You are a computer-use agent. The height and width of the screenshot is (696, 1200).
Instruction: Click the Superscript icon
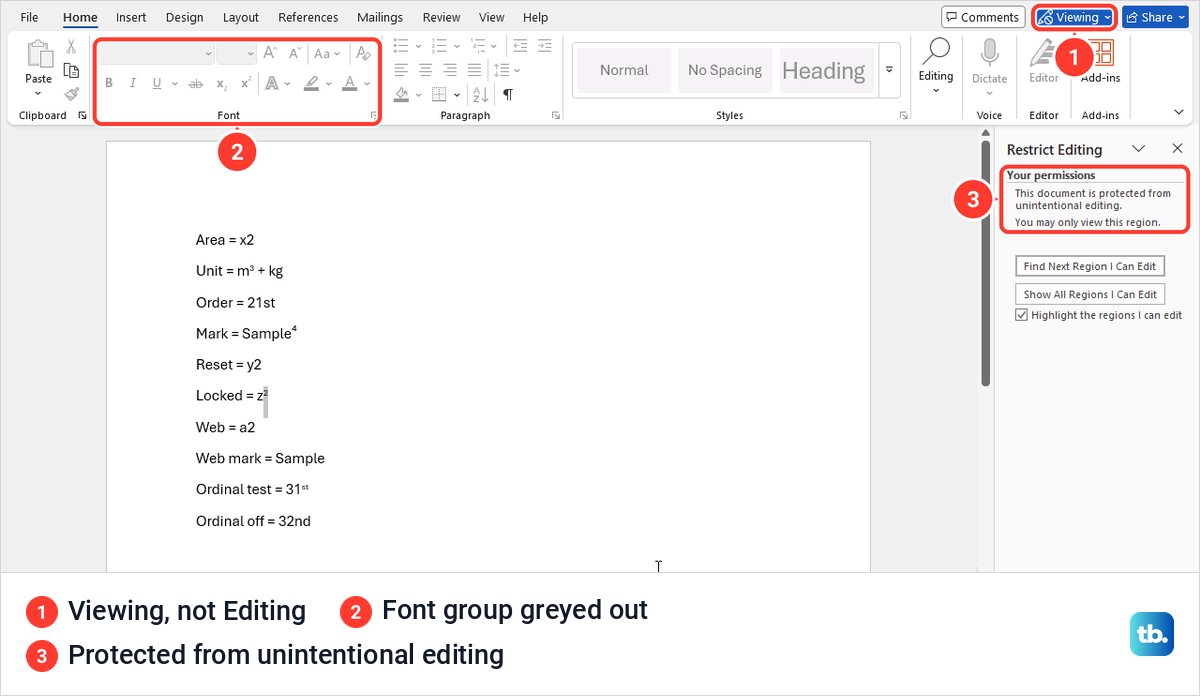point(246,84)
